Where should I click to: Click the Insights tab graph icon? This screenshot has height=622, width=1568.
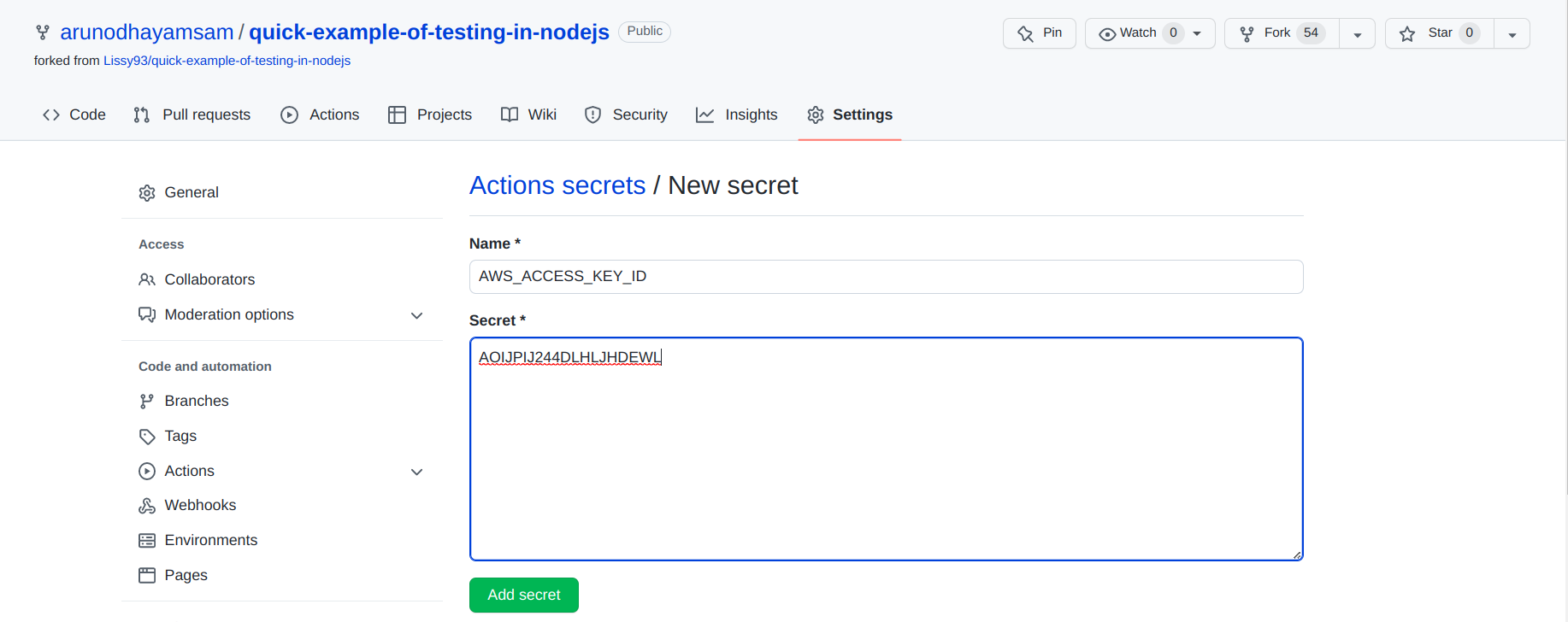pos(704,114)
